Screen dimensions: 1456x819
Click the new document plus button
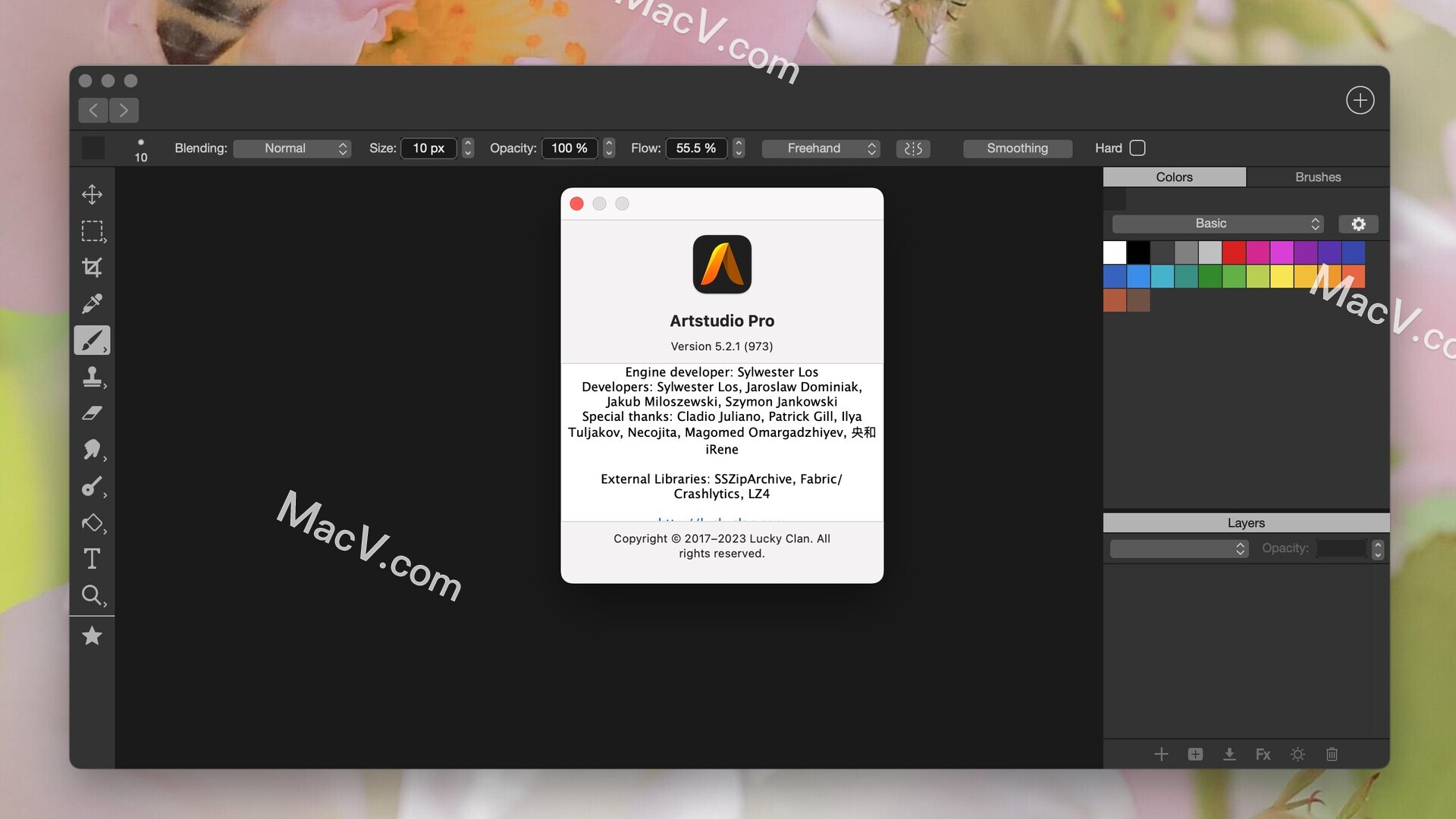coord(1360,100)
